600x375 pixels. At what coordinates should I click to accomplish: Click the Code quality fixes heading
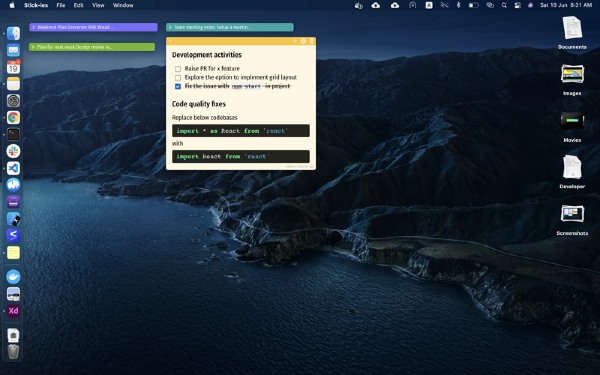[x=199, y=104]
